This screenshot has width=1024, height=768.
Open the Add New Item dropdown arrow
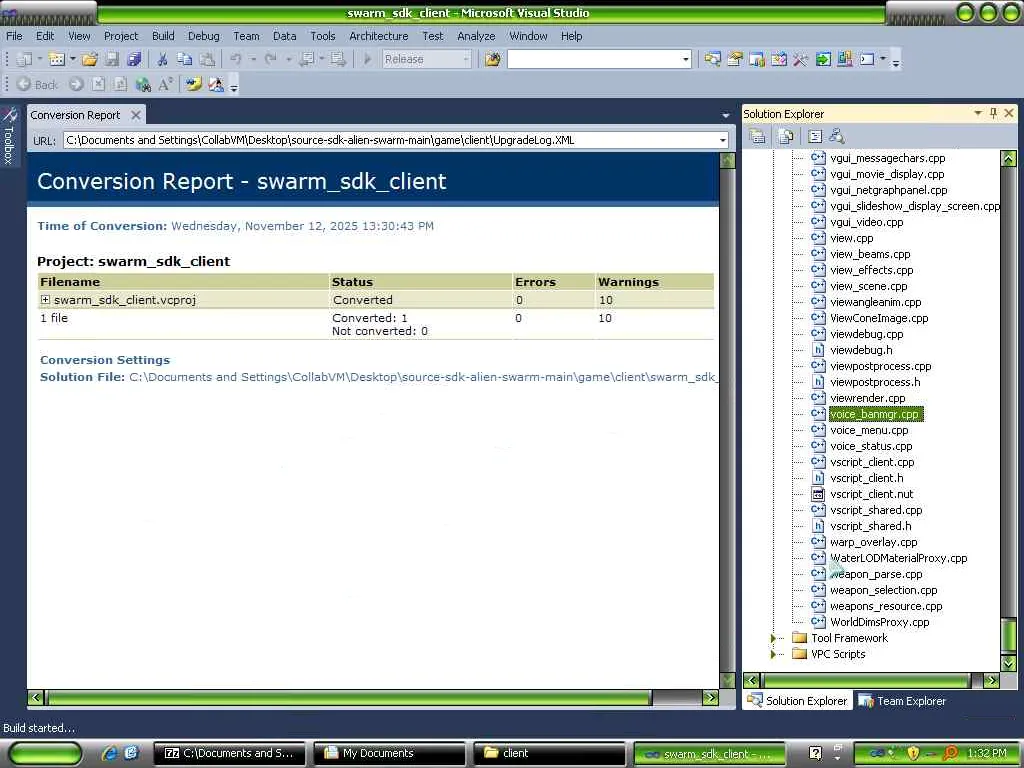coord(72,59)
